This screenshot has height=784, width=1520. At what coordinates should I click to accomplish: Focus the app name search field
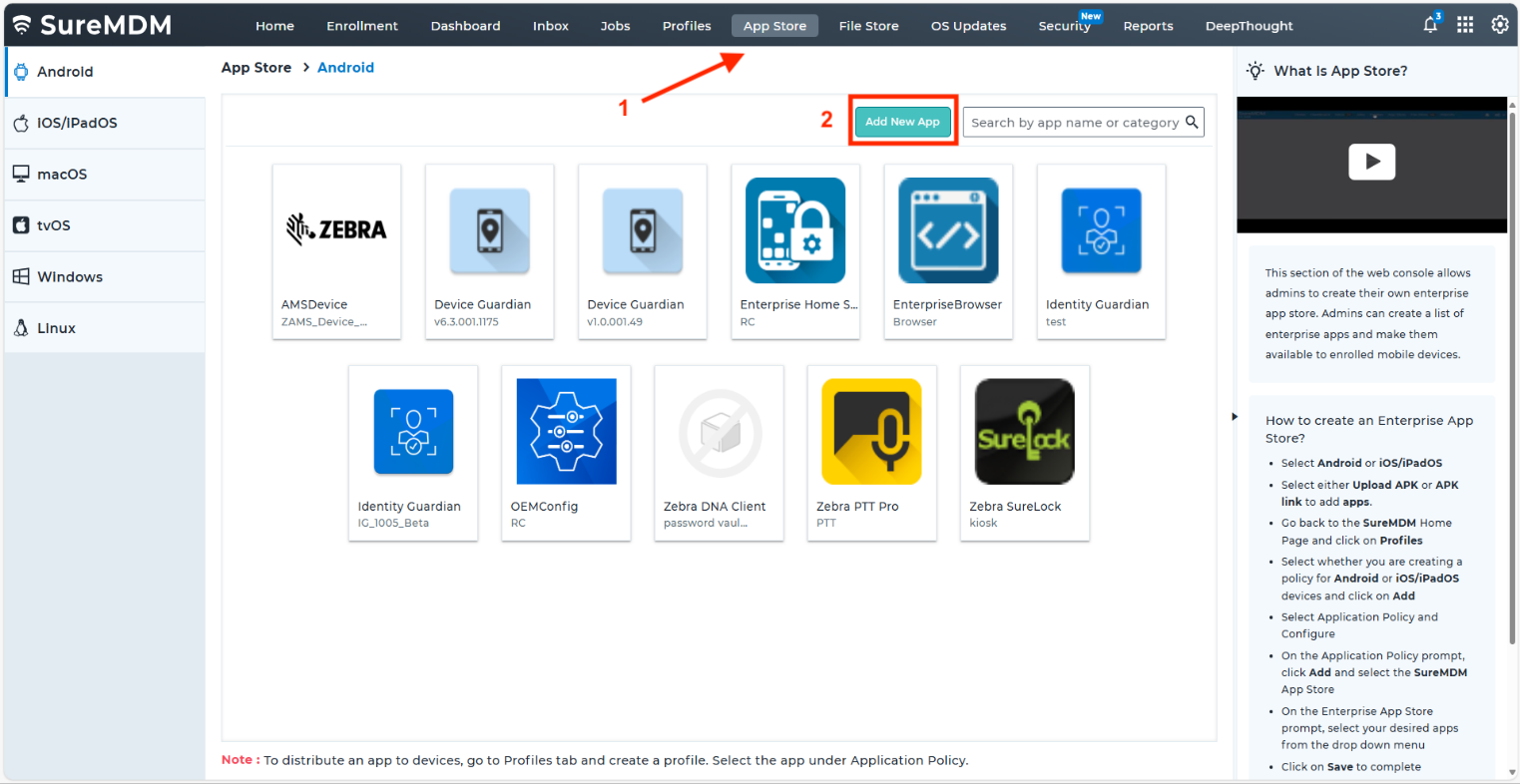click(x=1074, y=123)
